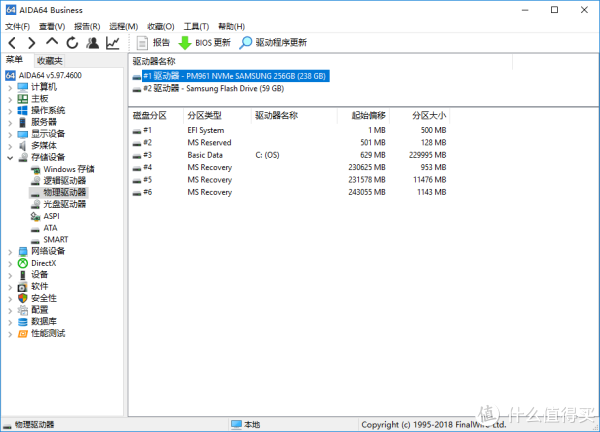
Task: Expand the 显示设备 tree node
Action: (10, 135)
